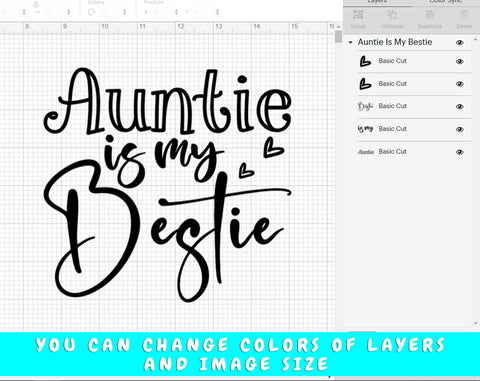Hide the Auntie Is My Bestie group
This screenshot has width=480, height=381.
[460, 43]
